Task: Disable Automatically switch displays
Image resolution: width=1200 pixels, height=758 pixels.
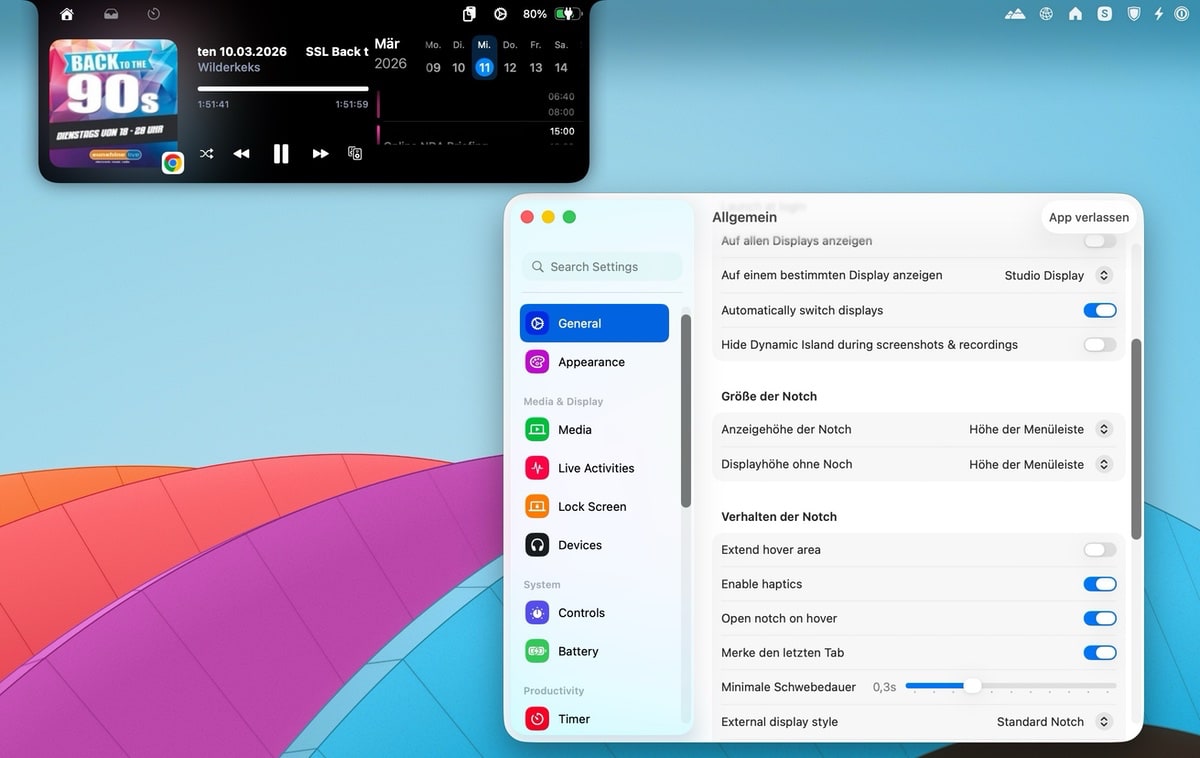Action: (1100, 310)
